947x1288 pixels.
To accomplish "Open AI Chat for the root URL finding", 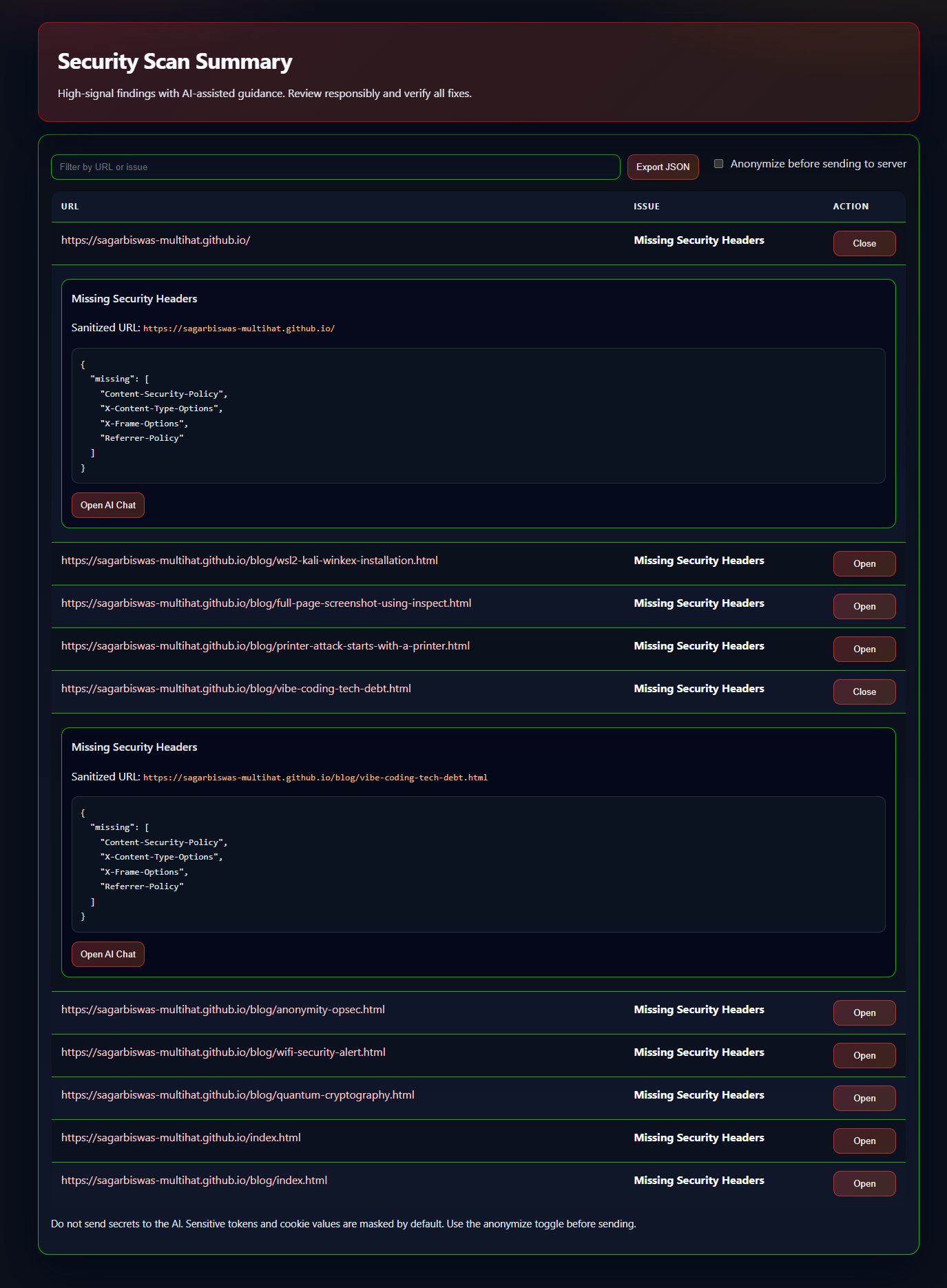I will tap(108, 505).
